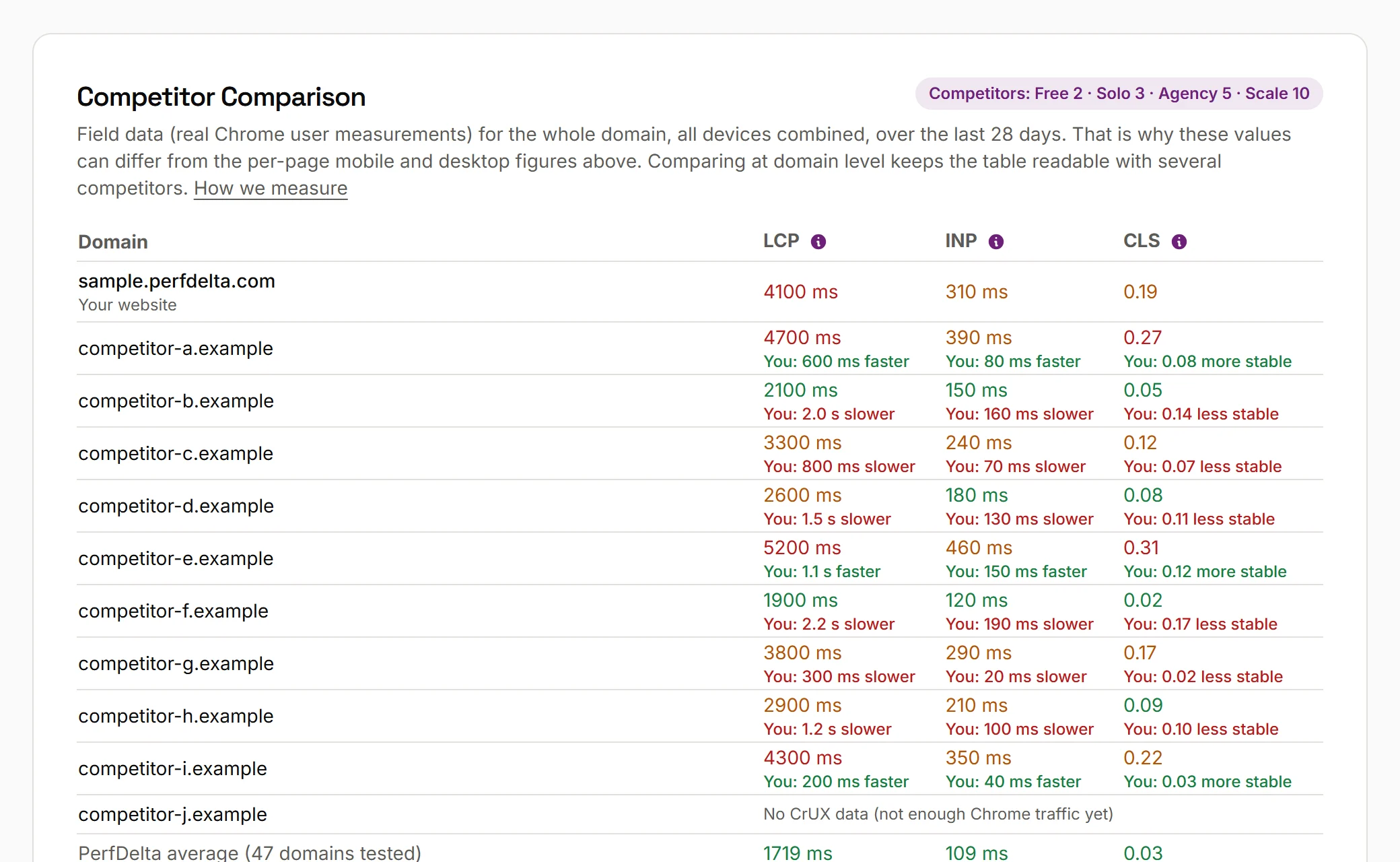This screenshot has height=862, width=1400.
Task: Click the 1900 ms LCP value
Action: [x=800, y=600]
